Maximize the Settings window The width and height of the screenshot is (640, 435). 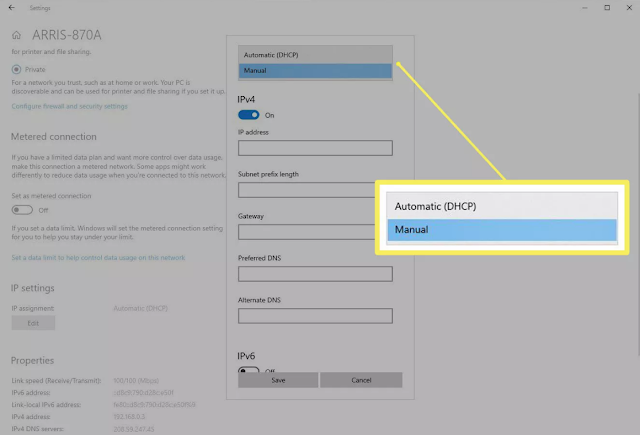[x=607, y=8]
